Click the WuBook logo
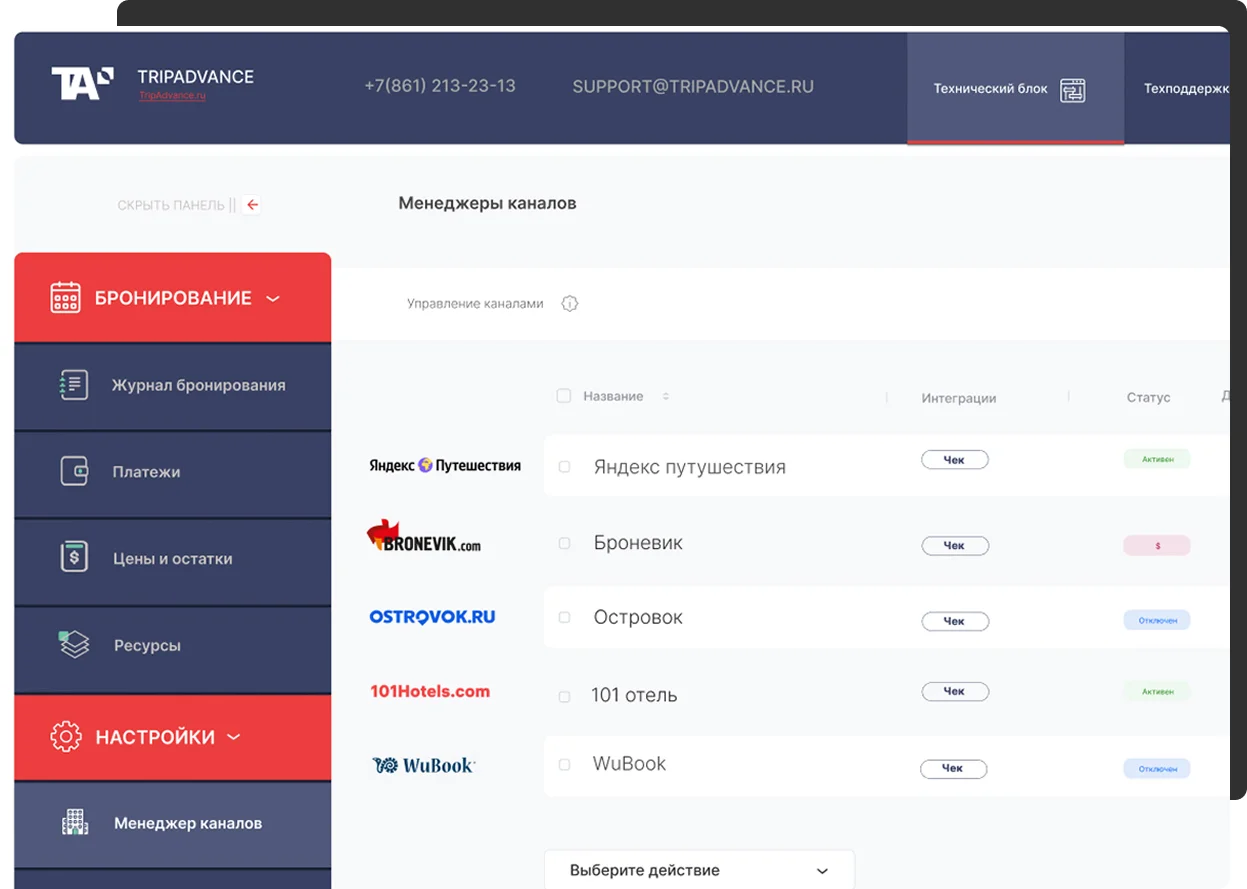This screenshot has width=1247, height=889. tap(424, 766)
